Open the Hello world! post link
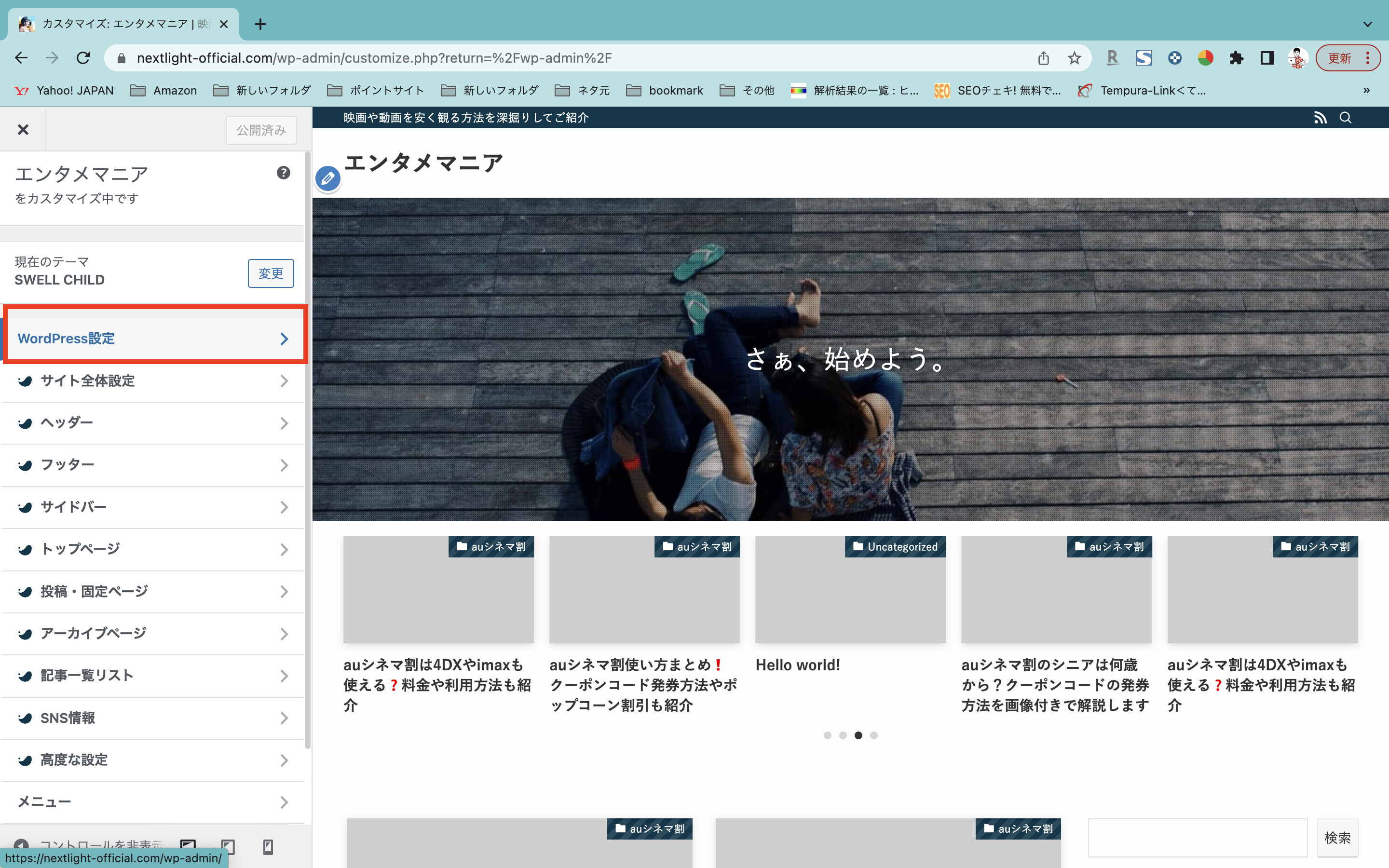This screenshot has height=868, width=1389. [798, 665]
